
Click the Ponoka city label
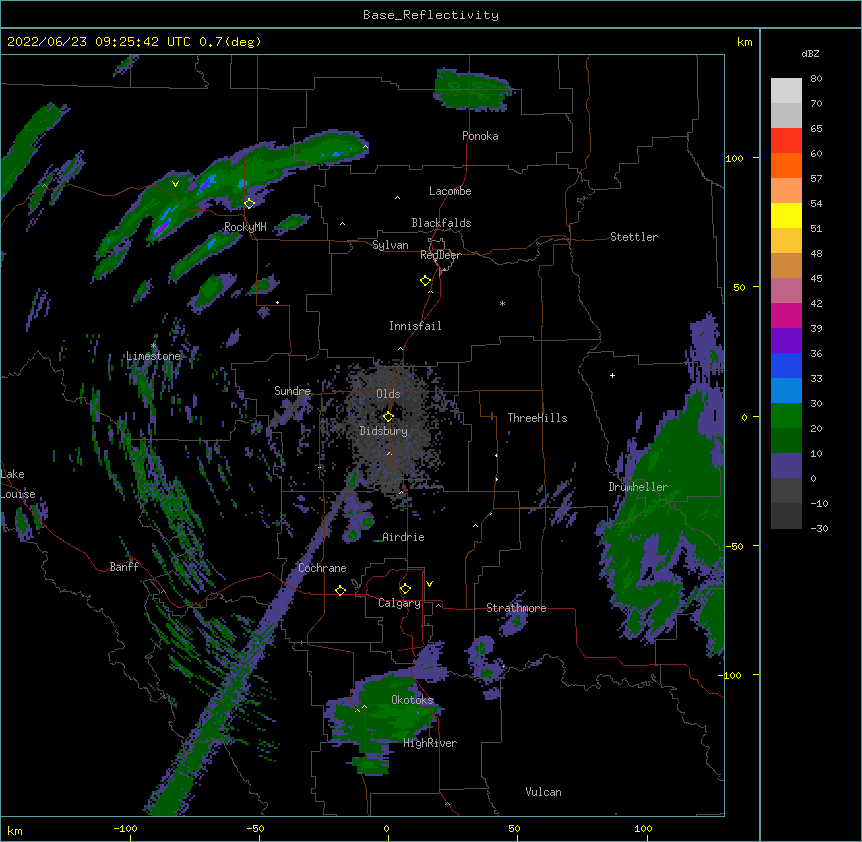(x=480, y=136)
